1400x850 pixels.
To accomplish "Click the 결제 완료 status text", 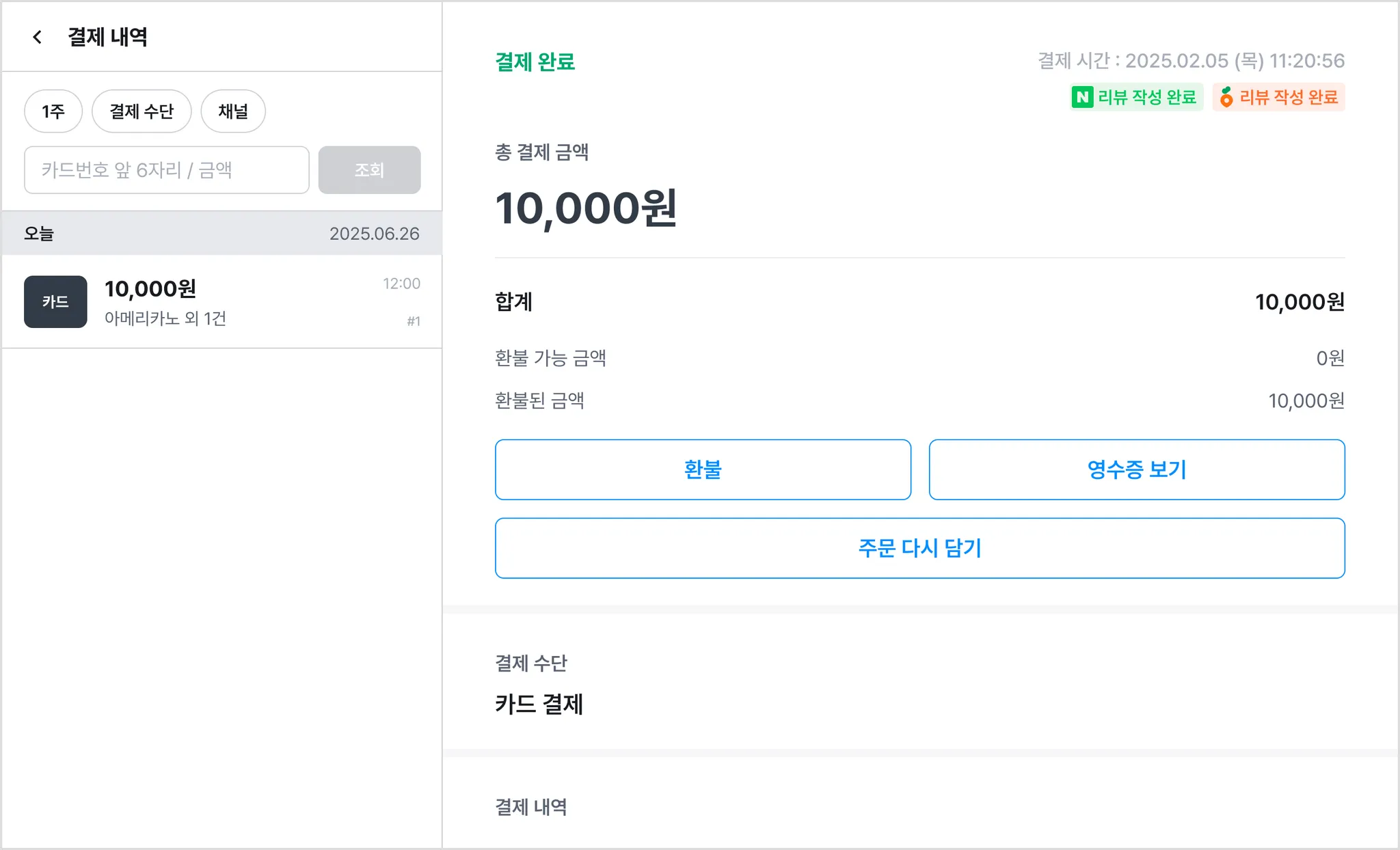I will [535, 62].
